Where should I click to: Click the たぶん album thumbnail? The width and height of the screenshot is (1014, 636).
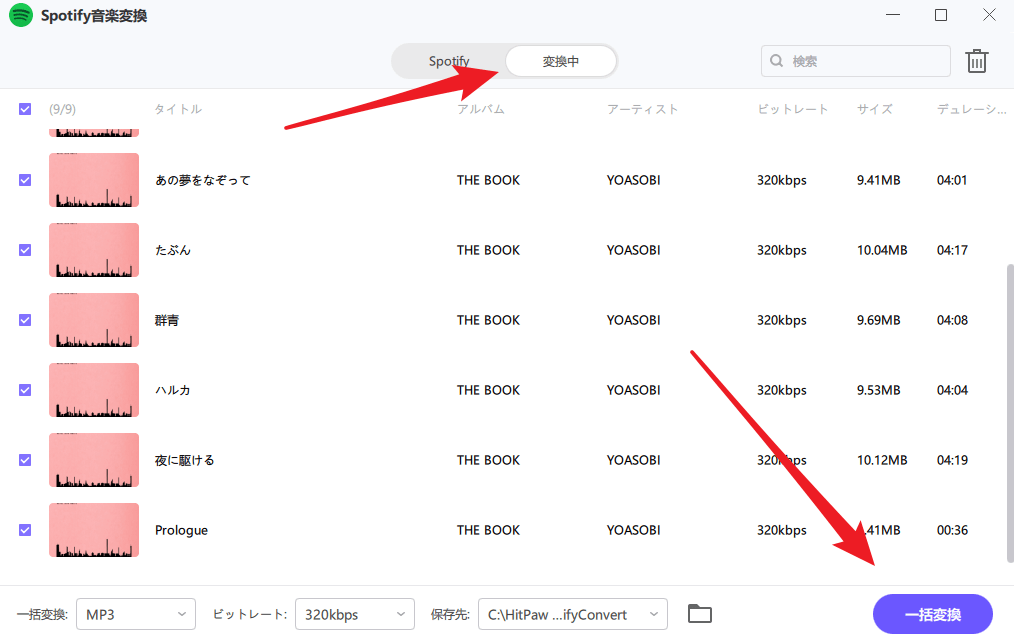(94, 250)
